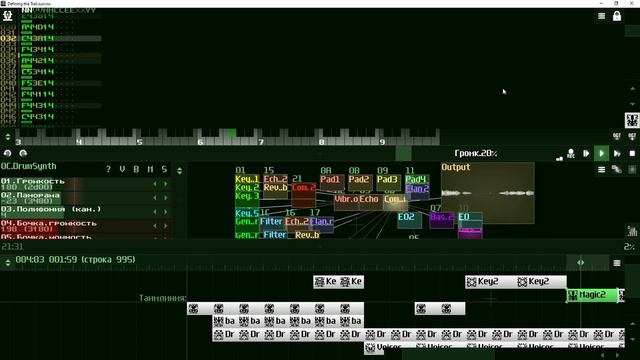
Task: Click the left octave OCT button
Action: (x=617, y=136)
